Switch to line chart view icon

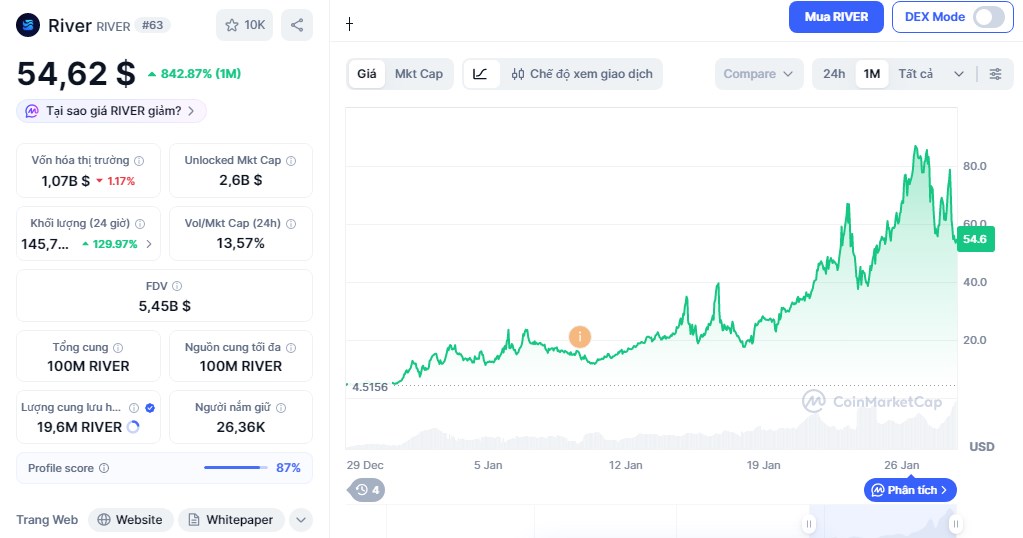481,74
